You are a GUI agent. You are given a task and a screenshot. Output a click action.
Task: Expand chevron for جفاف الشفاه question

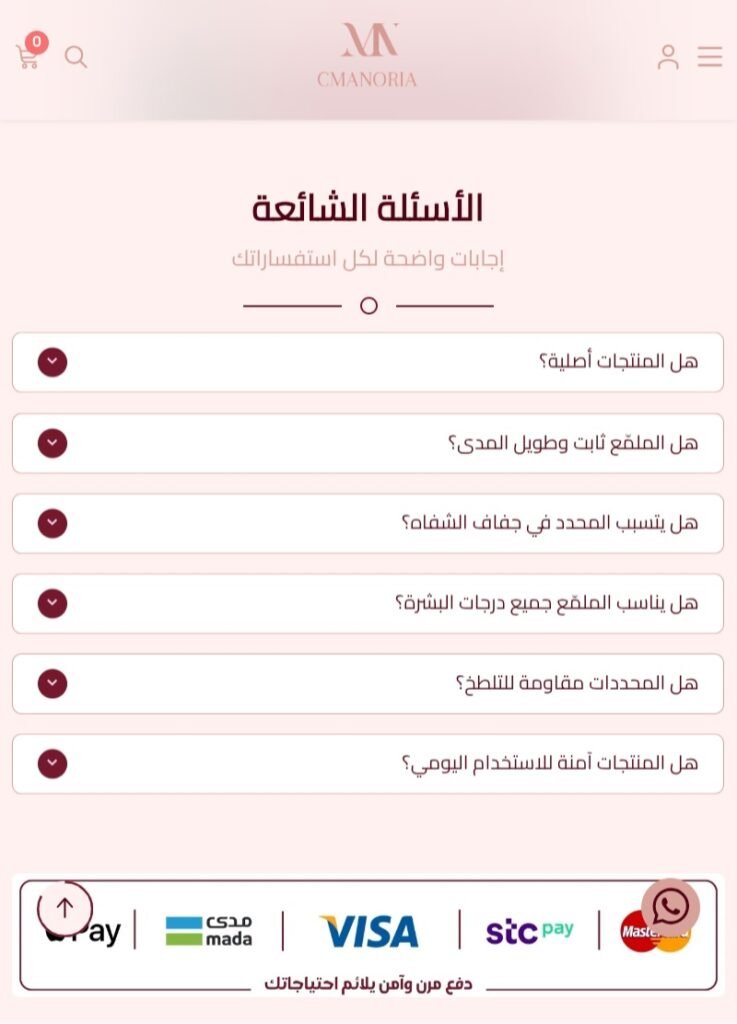pyautogui.click(x=52, y=523)
